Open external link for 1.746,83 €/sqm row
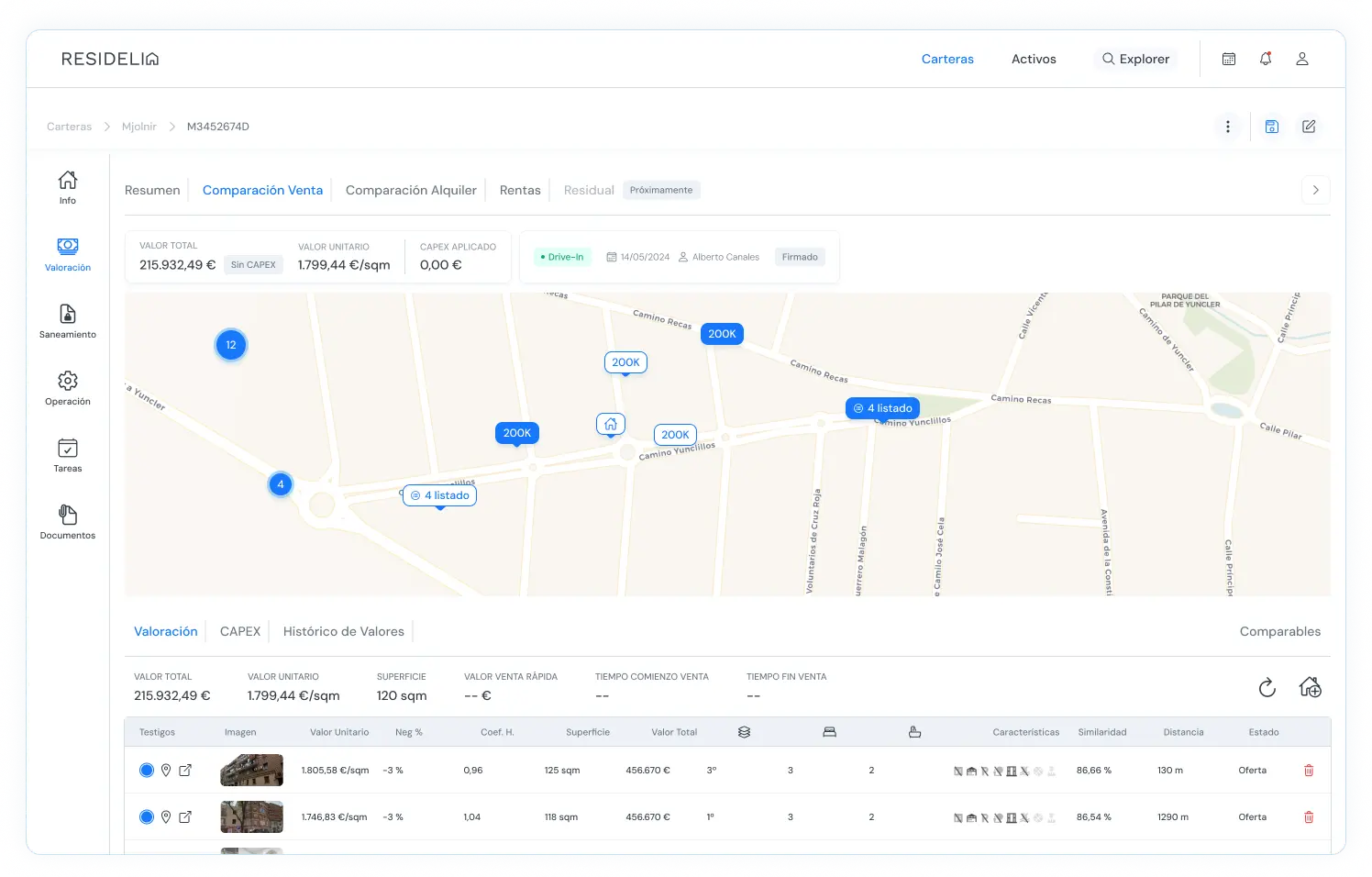 coord(185,816)
